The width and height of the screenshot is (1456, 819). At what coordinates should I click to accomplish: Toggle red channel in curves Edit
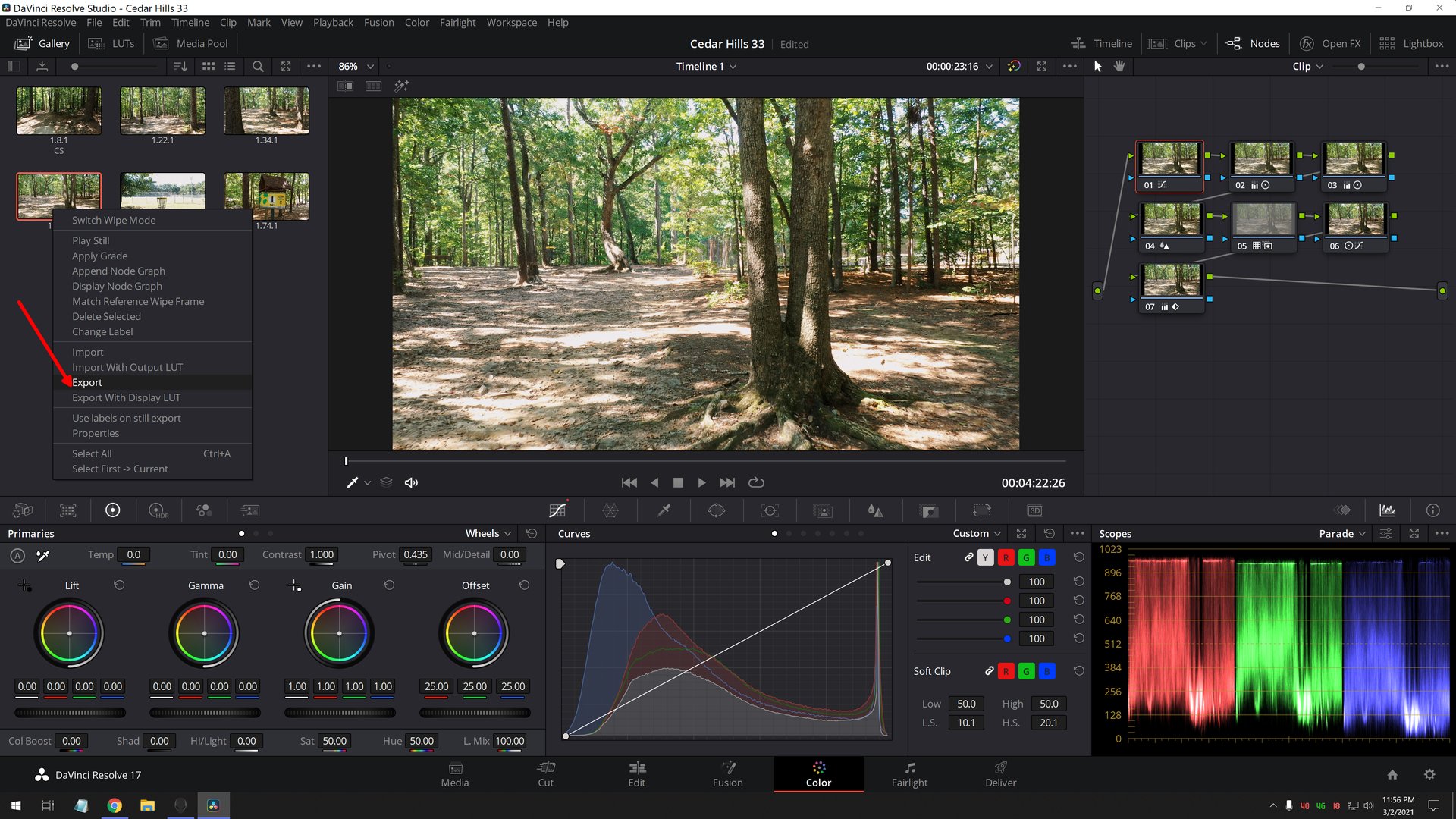(x=1006, y=557)
